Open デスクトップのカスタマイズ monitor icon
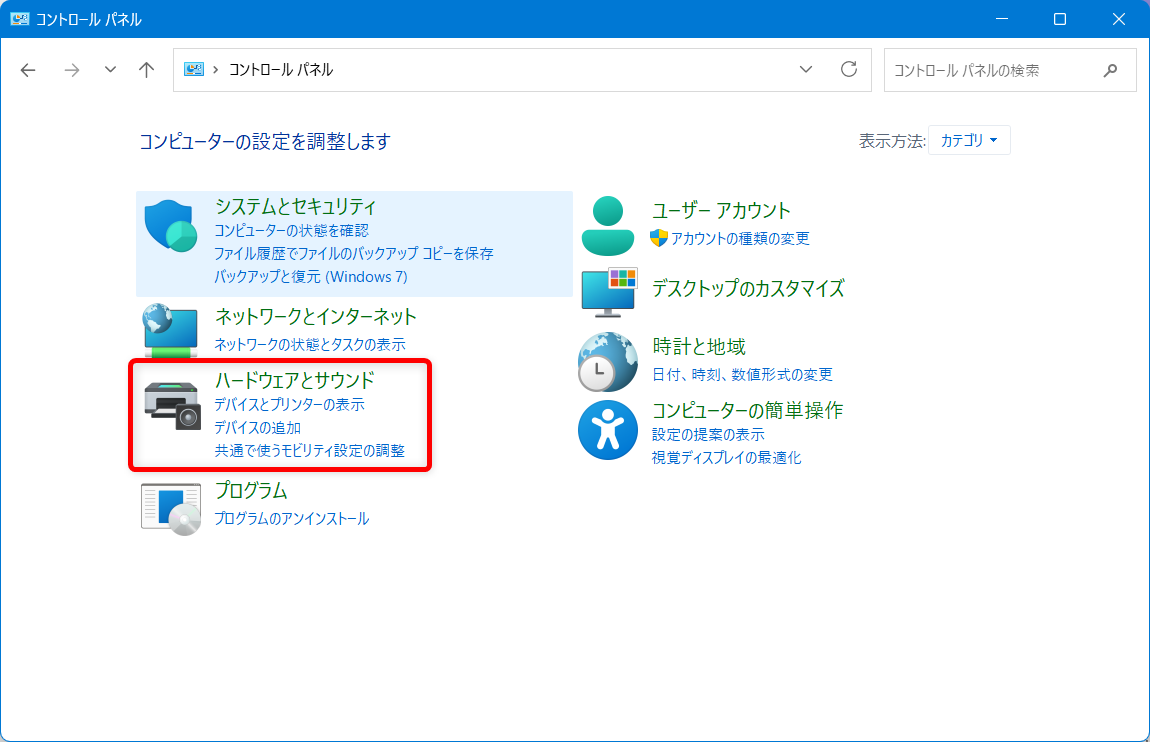 (608, 290)
